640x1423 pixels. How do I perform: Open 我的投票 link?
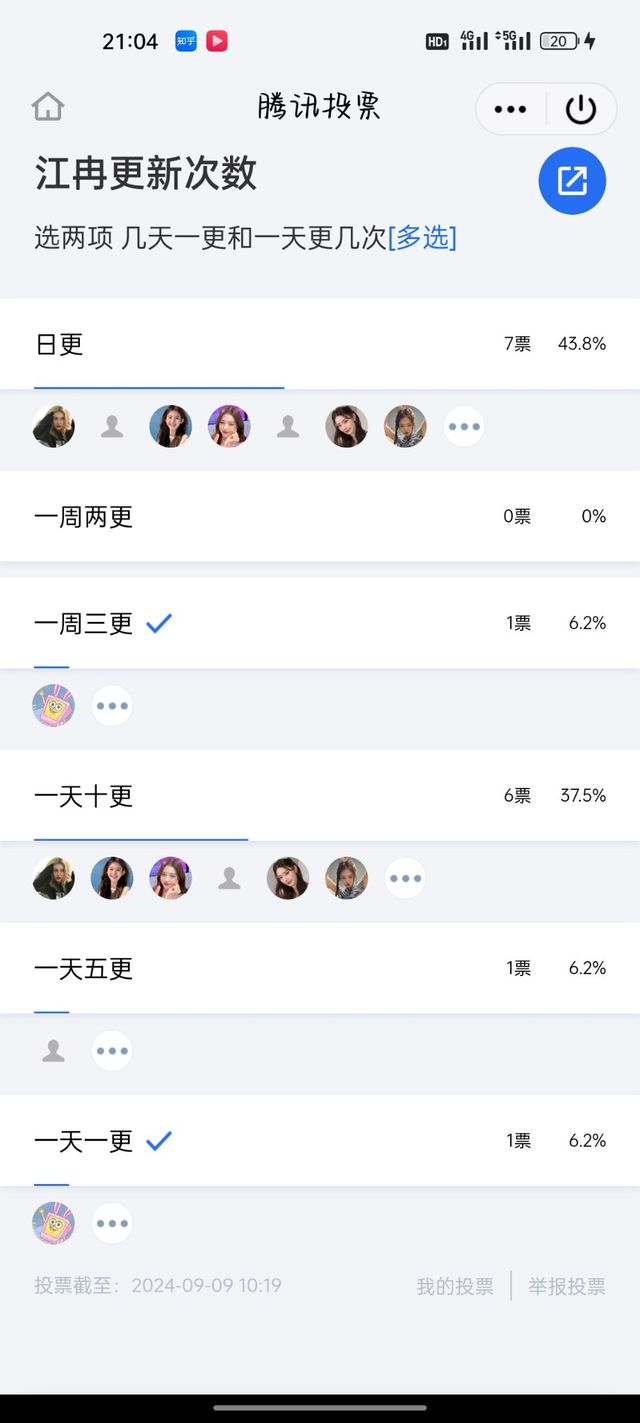click(x=455, y=1286)
